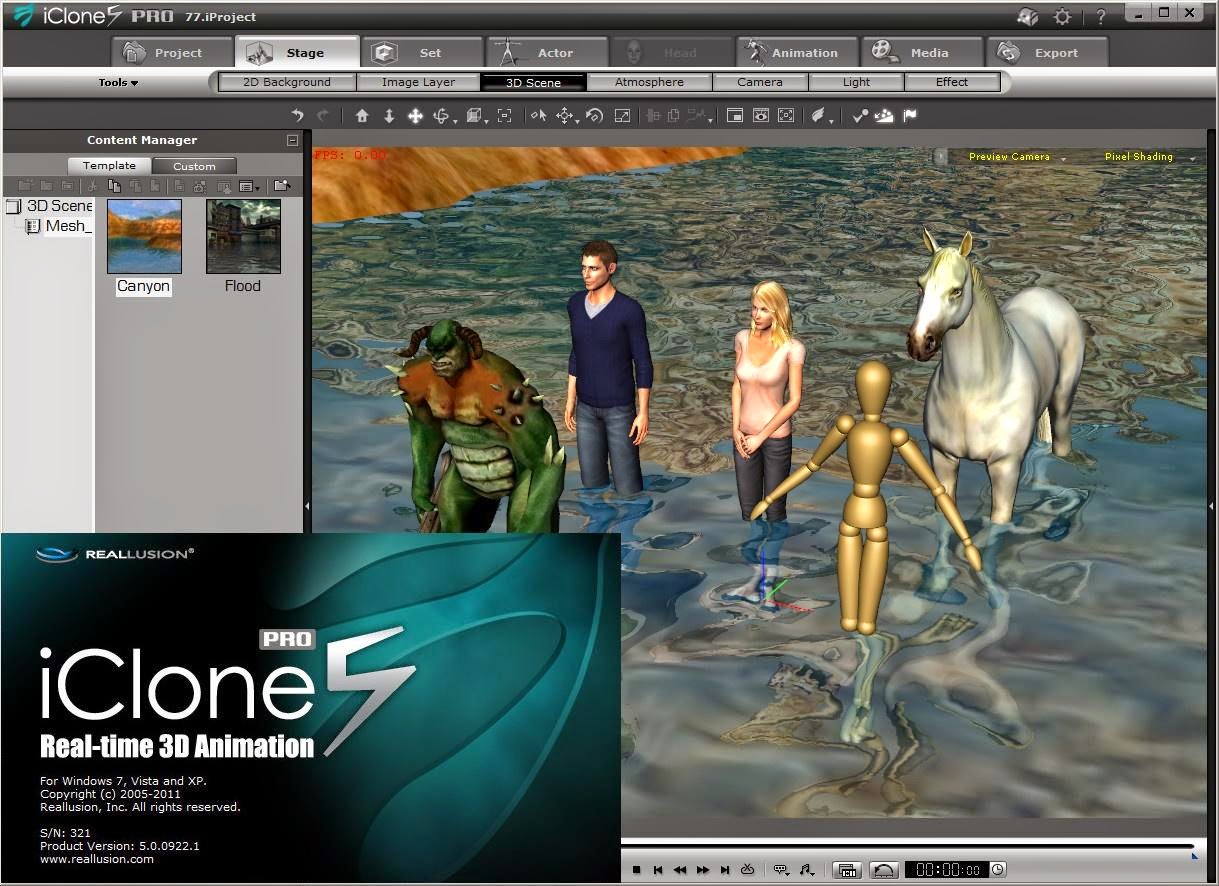This screenshot has height=886, width=1219.
Task: Open the speech bubble dropdown in playbar
Action: 781,870
